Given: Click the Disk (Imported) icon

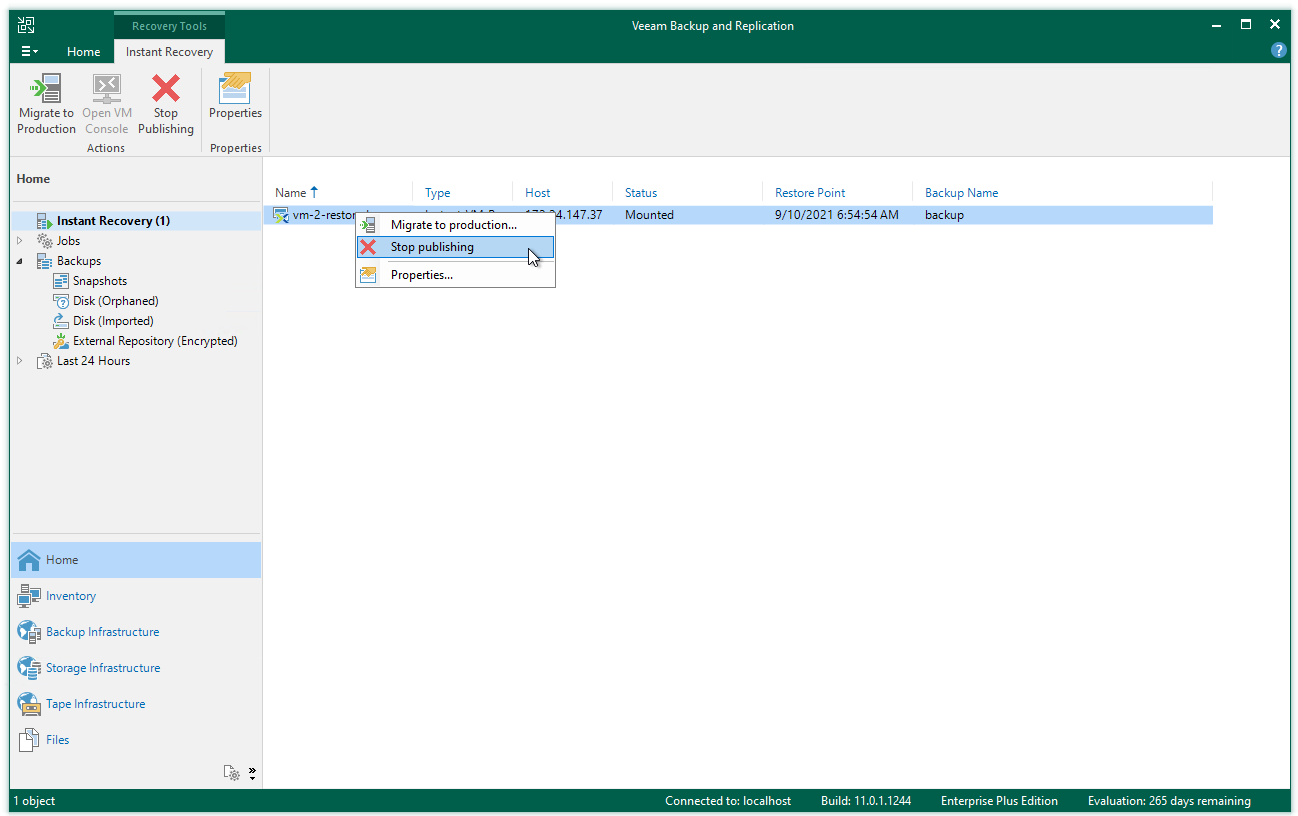Looking at the screenshot, I should [61, 321].
